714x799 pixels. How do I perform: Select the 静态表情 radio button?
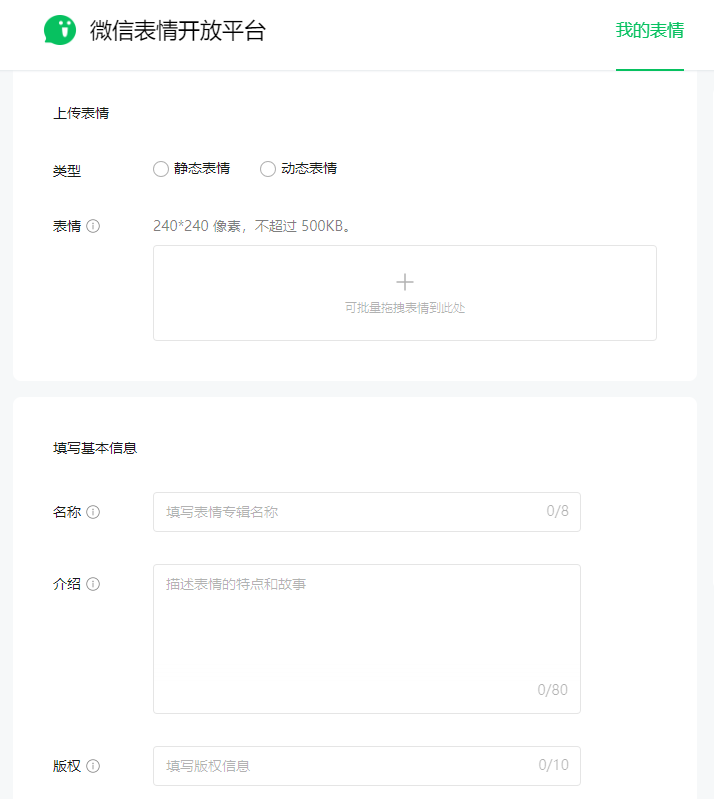(161, 169)
